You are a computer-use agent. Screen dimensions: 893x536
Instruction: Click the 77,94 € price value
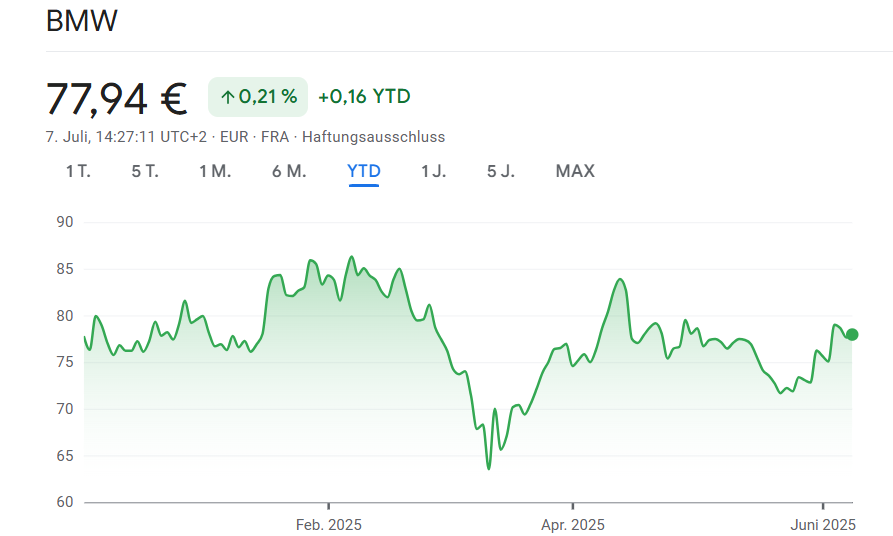tap(116, 99)
